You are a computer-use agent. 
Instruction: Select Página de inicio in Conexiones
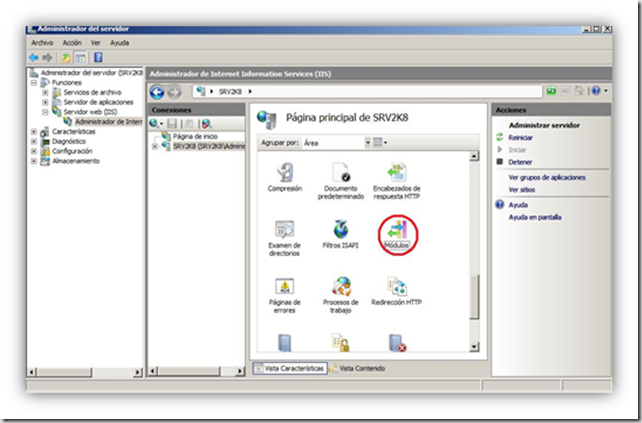coord(195,136)
